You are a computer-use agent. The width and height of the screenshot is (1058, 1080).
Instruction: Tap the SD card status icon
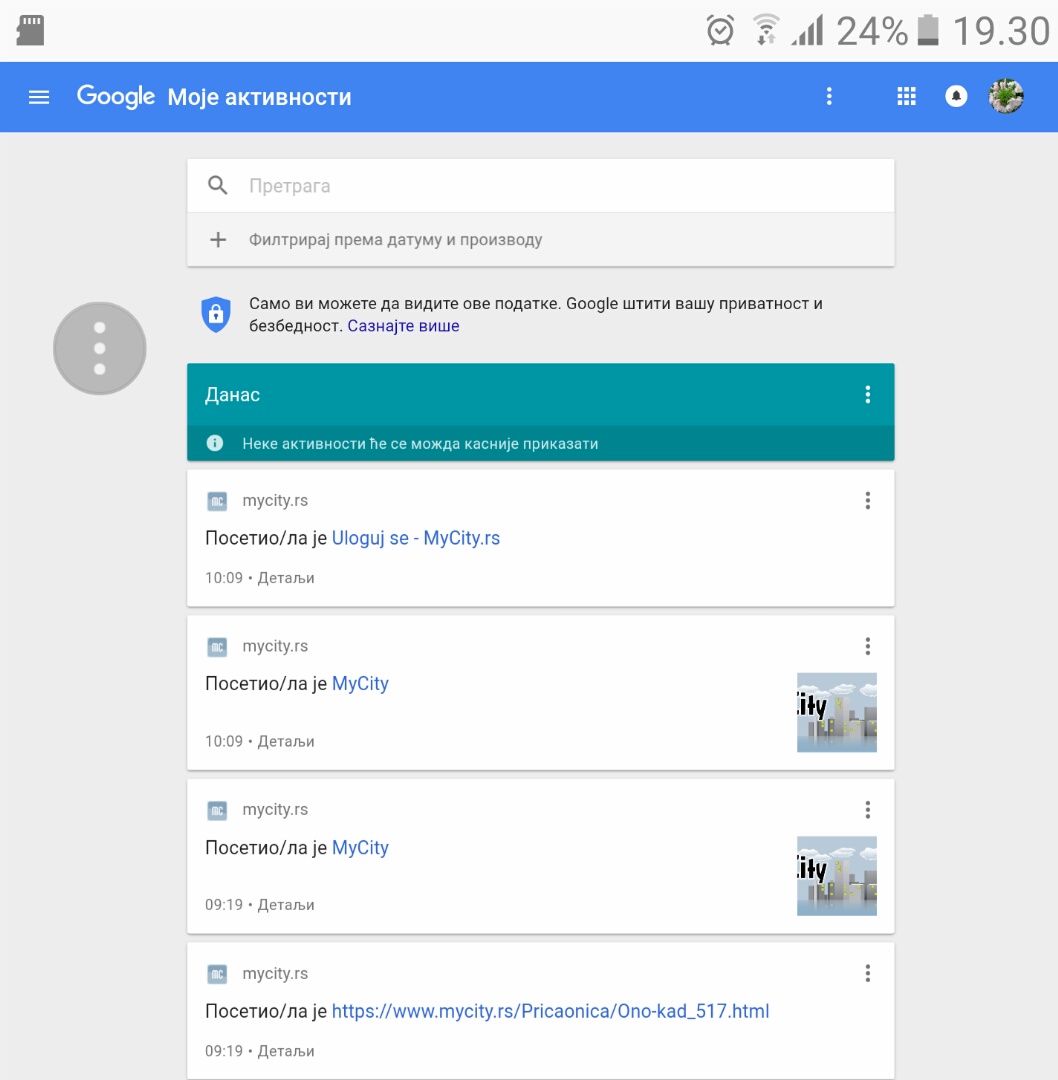[x=30, y=31]
